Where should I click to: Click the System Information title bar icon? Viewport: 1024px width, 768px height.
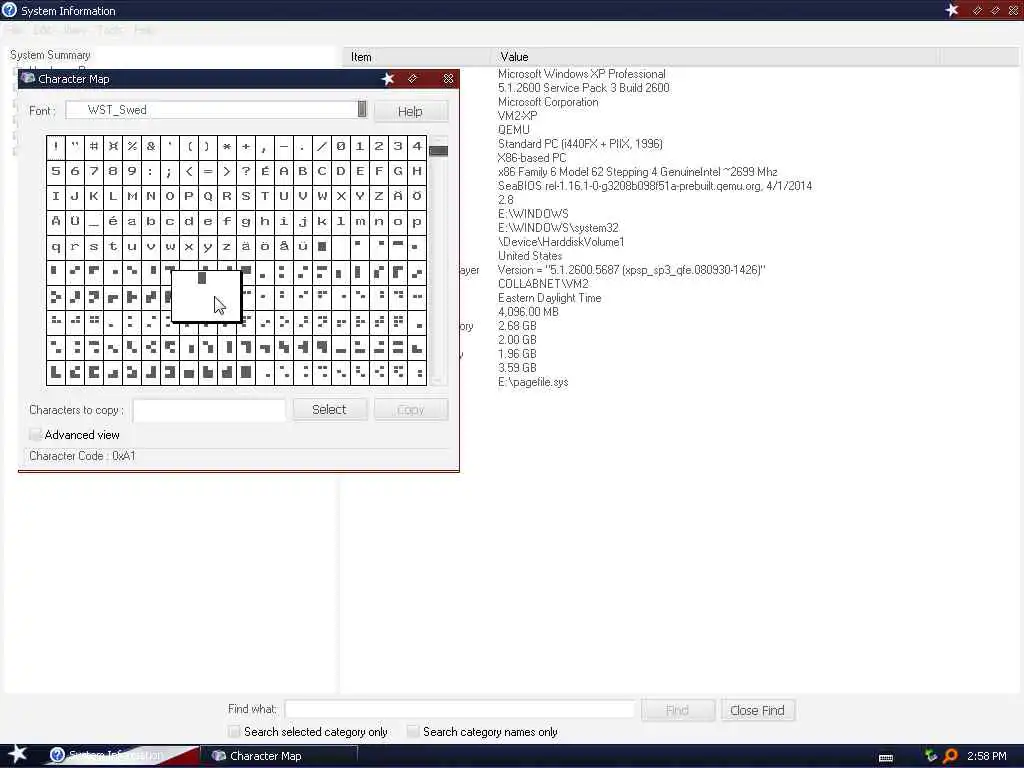[x=9, y=10]
